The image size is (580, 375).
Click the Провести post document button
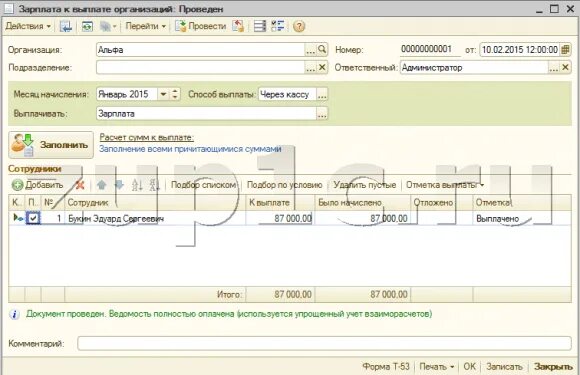pos(201,26)
